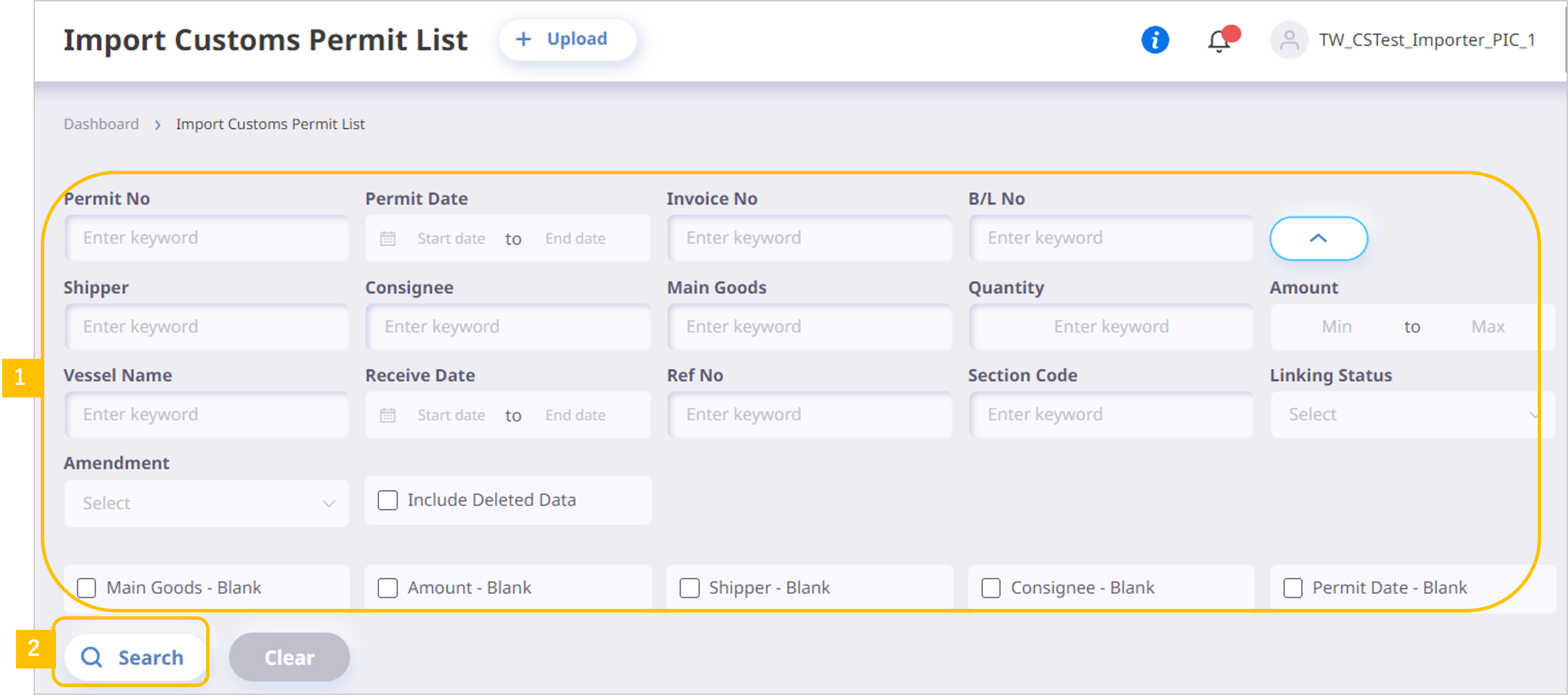Click the Permit Date start date field
The width and height of the screenshot is (1568, 695).
[451, 238]
